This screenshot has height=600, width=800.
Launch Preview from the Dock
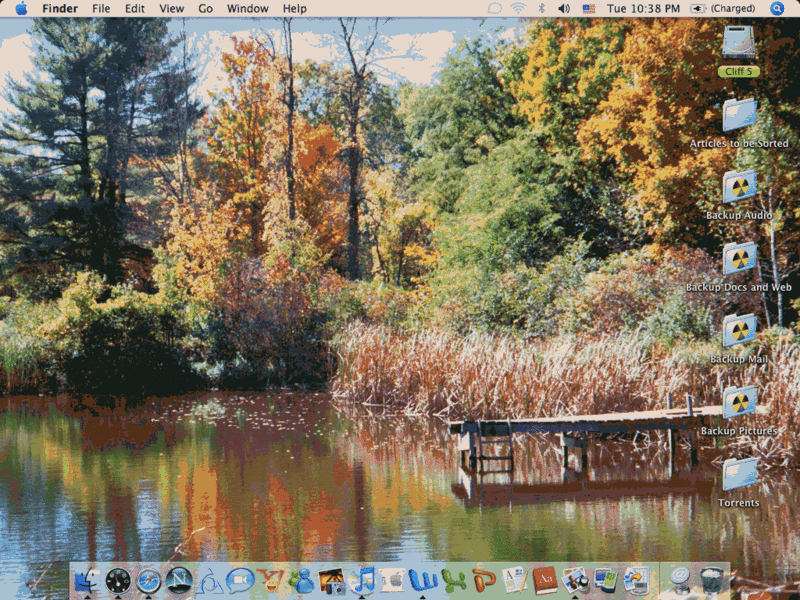click(x=576, y=580)
